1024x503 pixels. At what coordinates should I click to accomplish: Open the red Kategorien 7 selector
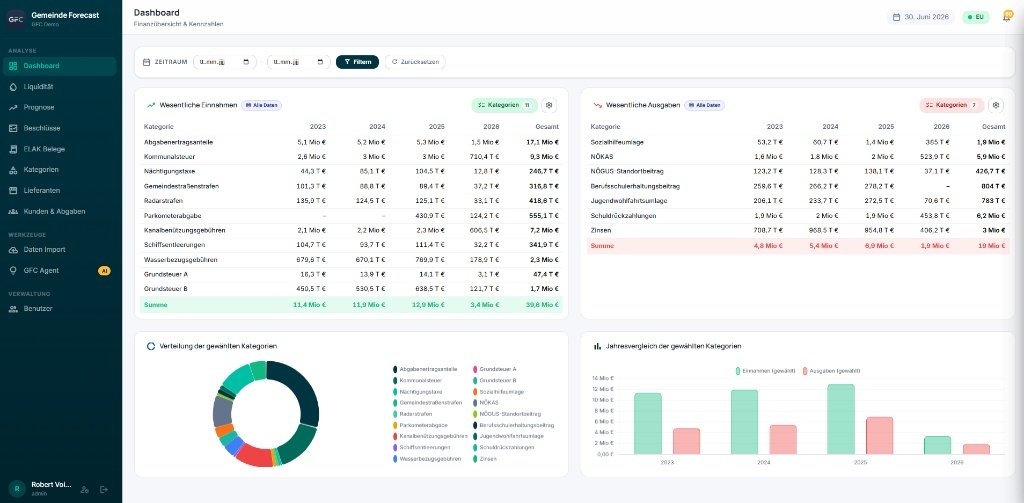pyautogui.click(x=952, y=105)
